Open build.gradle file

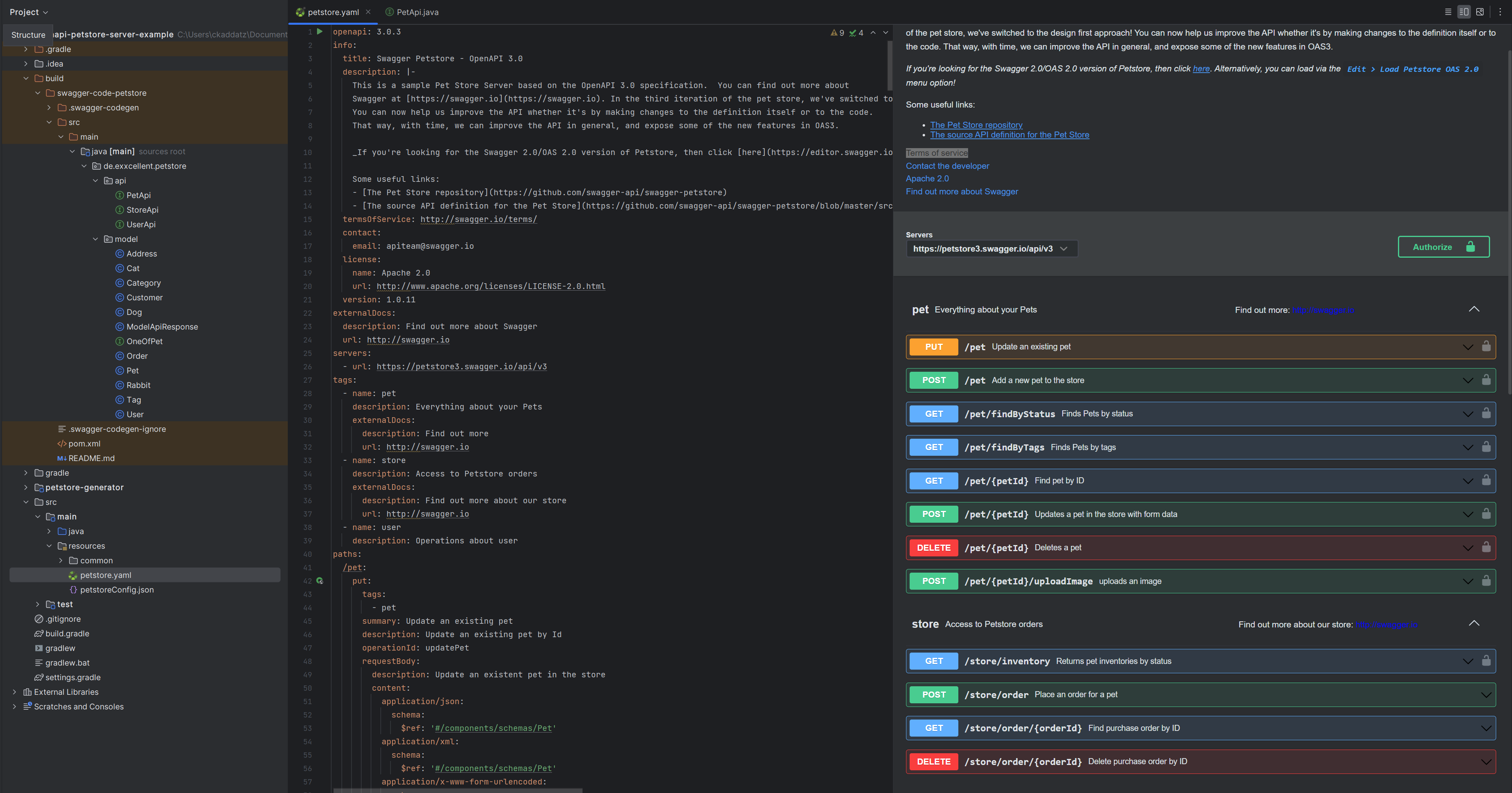point(67,634)
